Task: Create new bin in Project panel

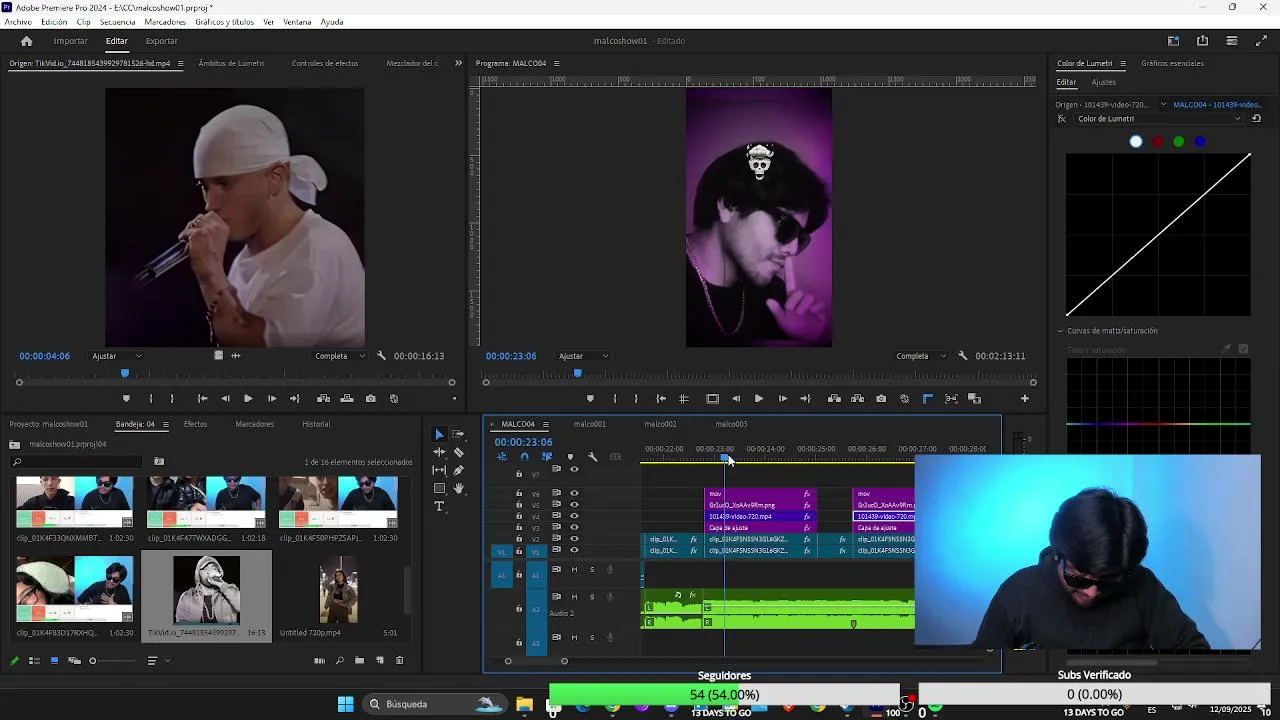Action: point(359,661)
